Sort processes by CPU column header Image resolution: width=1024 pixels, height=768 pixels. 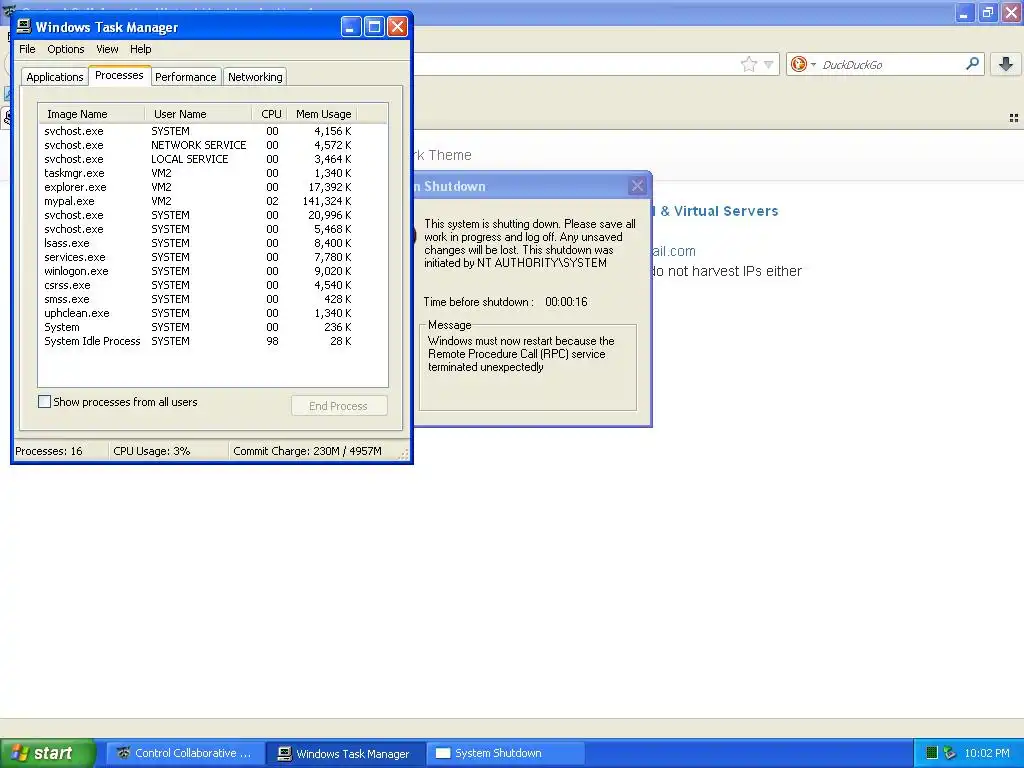270,114
